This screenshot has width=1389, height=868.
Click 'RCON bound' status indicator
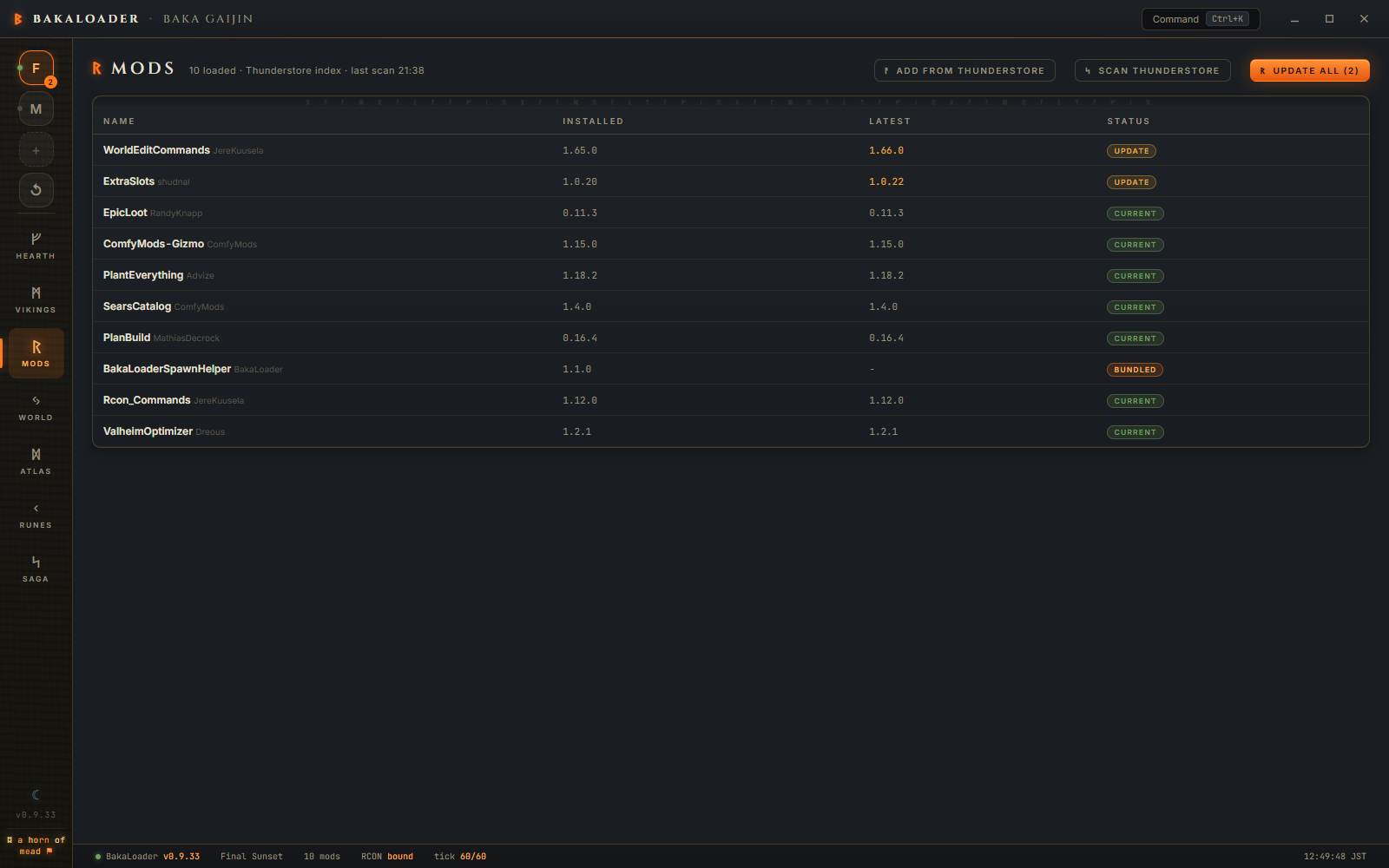387,857
